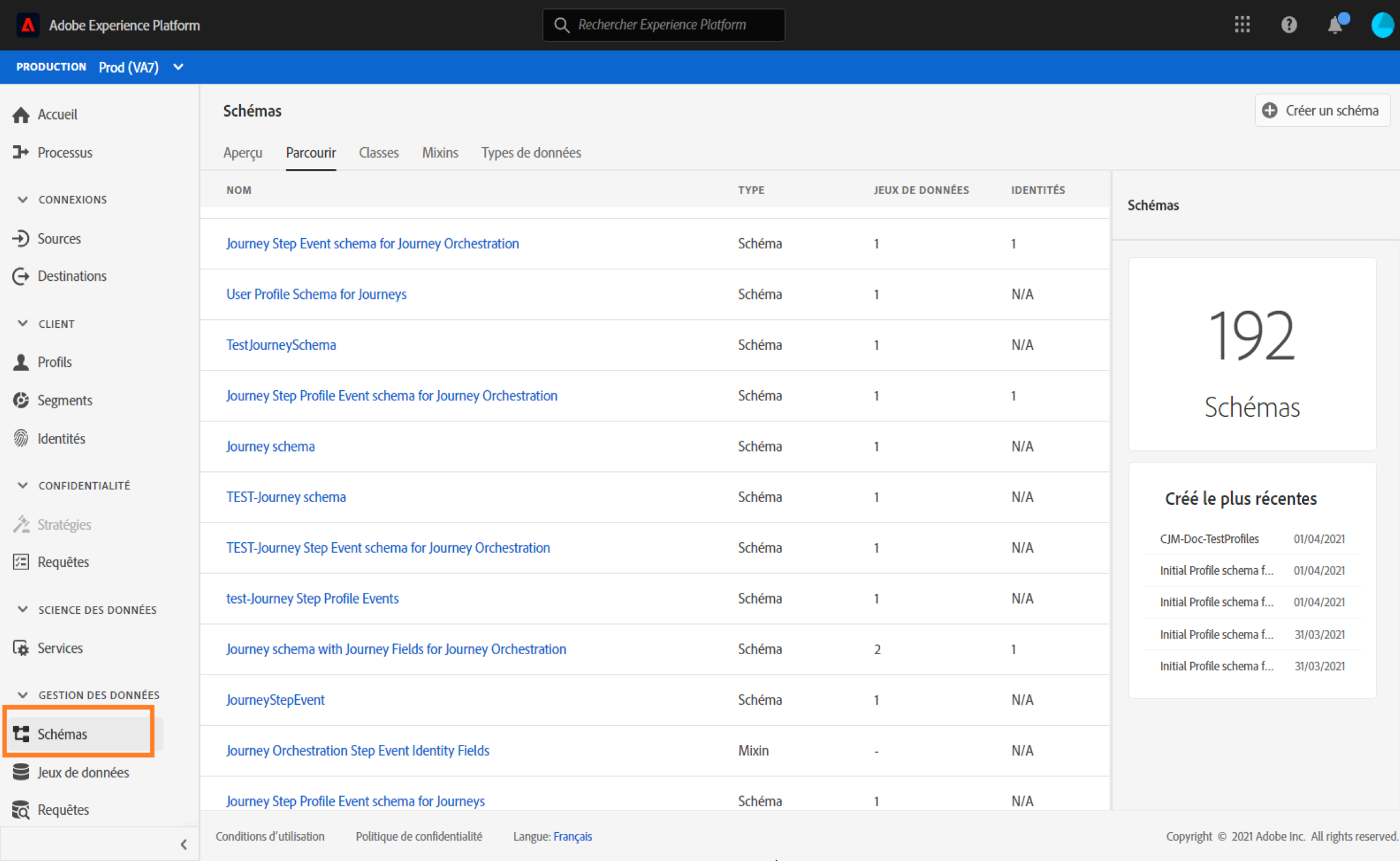
Task: Switch to the Mixins tab
Action: pyautogui.click(x=439, y=153)
